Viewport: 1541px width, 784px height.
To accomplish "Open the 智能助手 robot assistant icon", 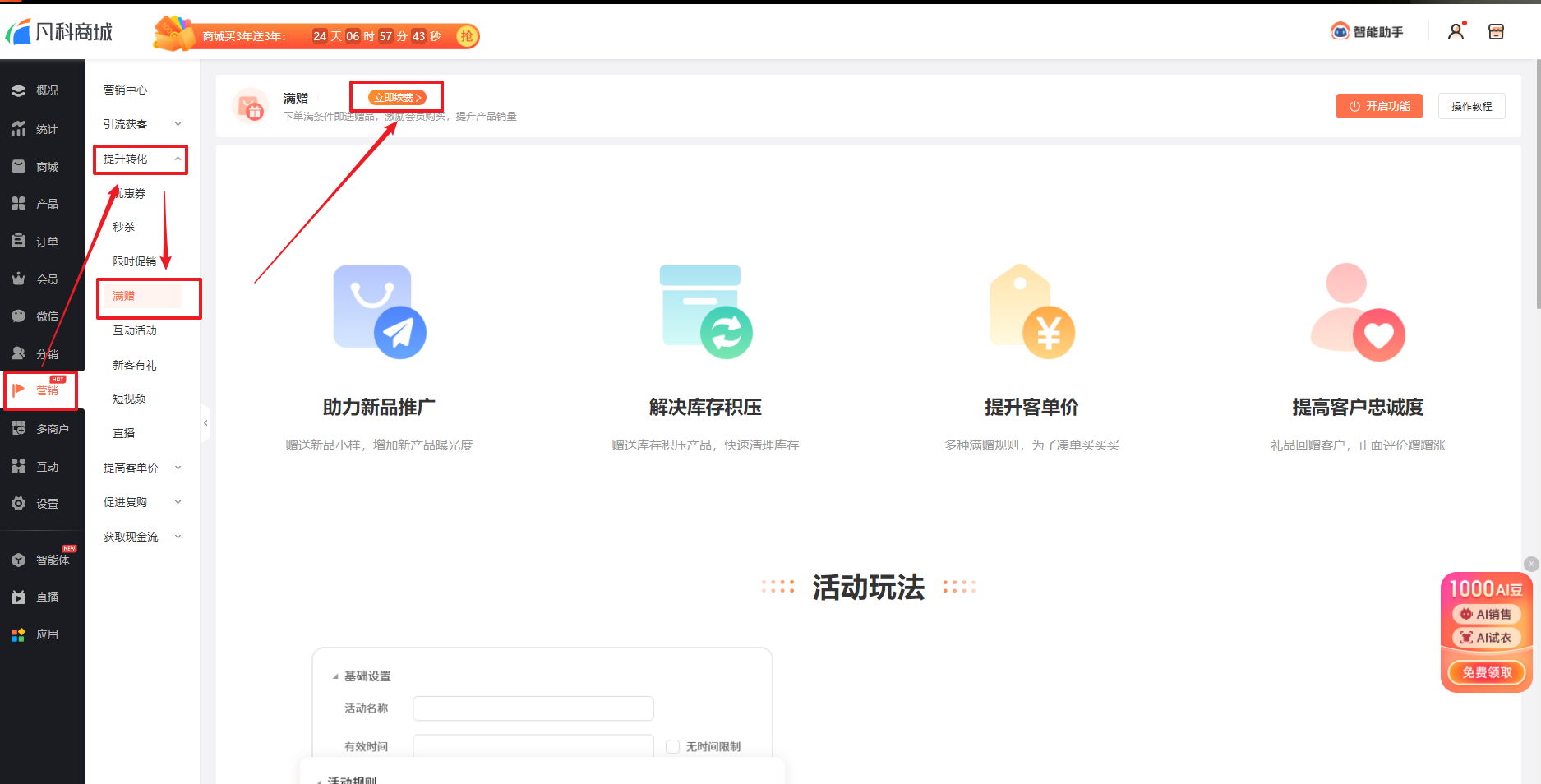I will tap(1340, 31).
